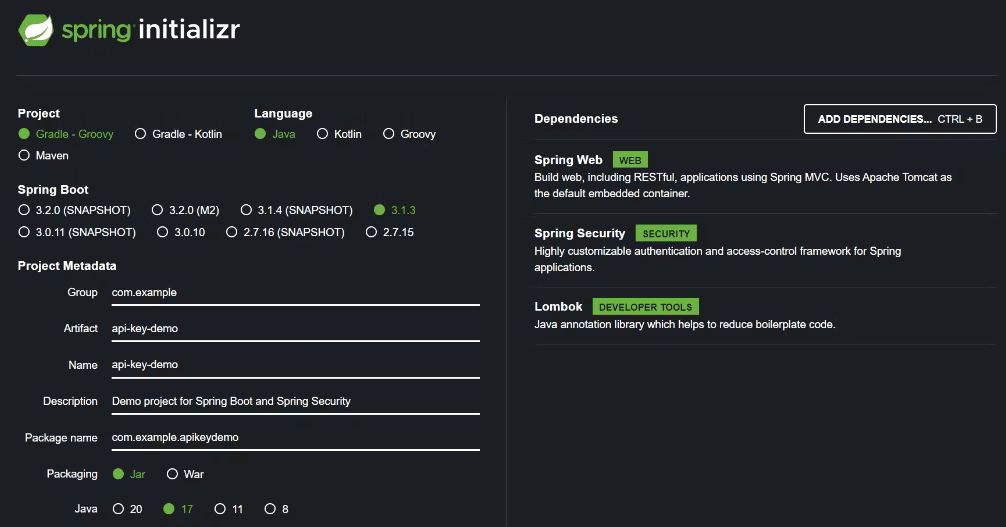Image resolution: width=1006 pixels, height=527 pixels.
Task: Click the Package name field
Action: [295, 438]
